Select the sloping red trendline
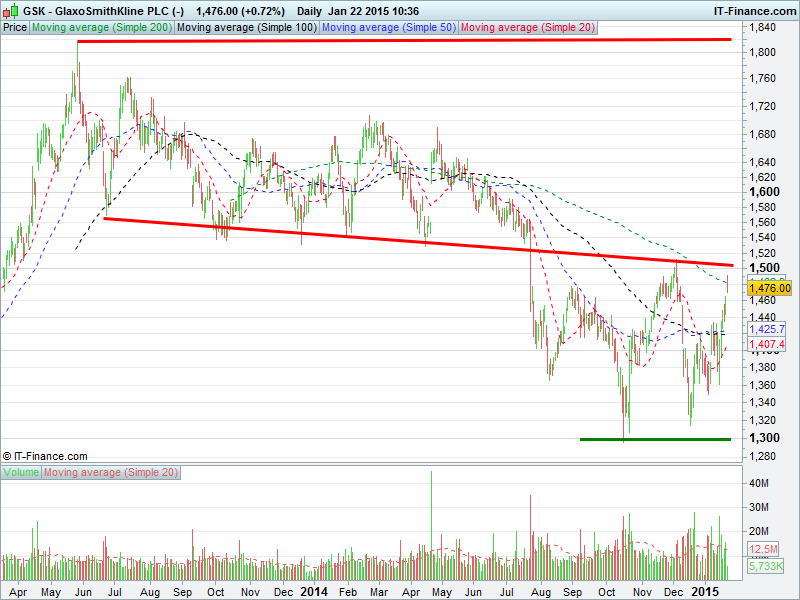The image size is (800, 600). (x=418, y=242)
